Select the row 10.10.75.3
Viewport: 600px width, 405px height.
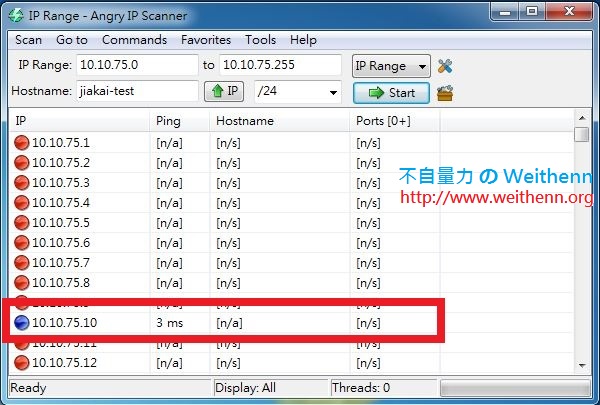tap(292, 183)
